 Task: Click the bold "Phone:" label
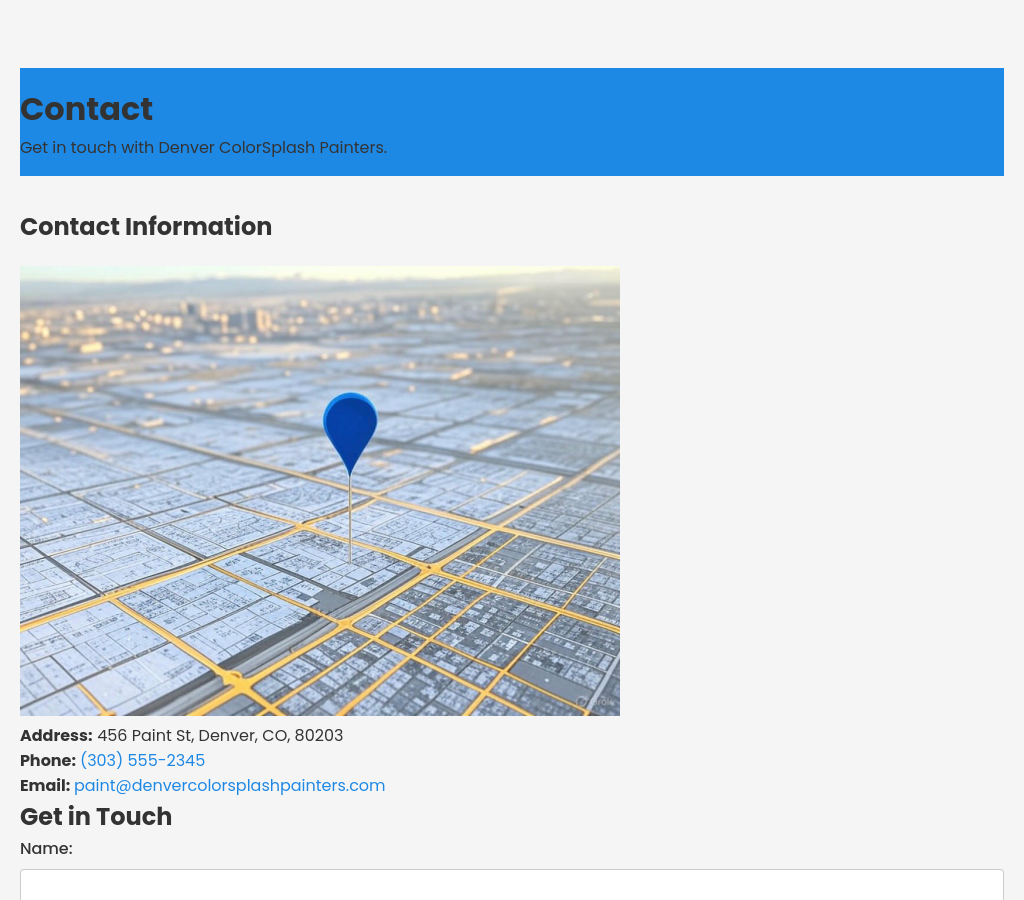[x=48, y=761]
